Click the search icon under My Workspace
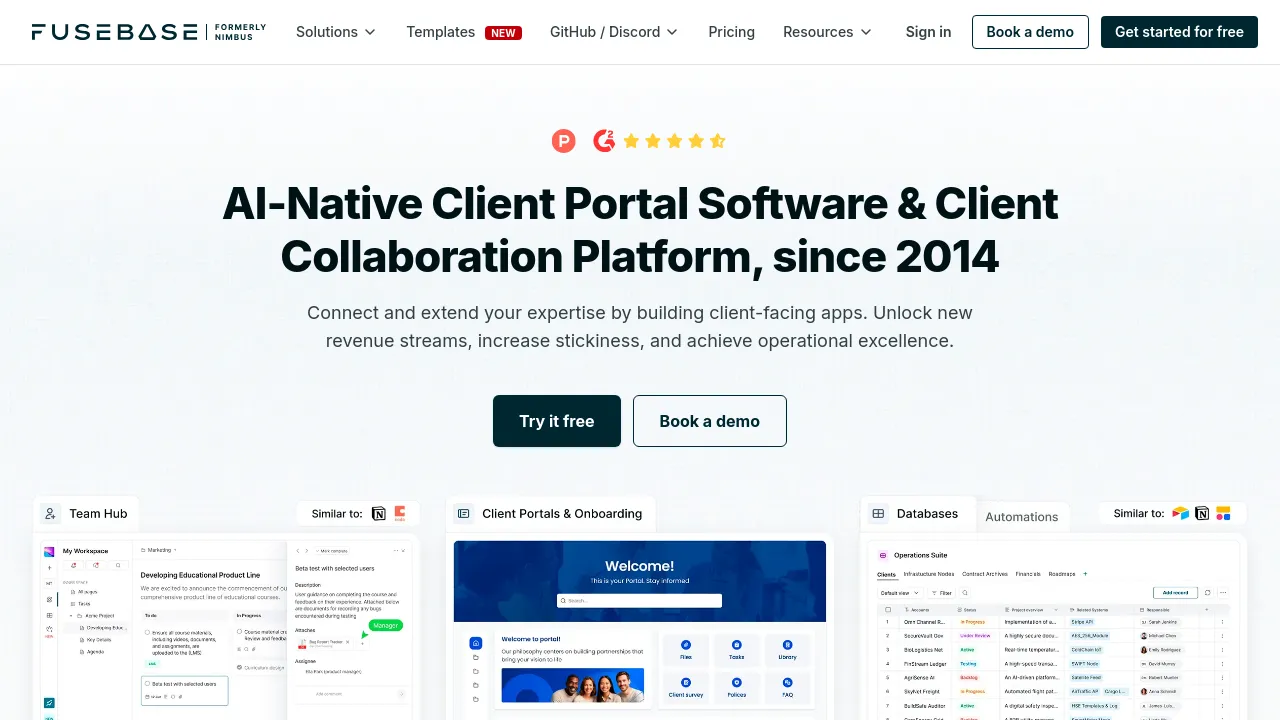1280x720 pixels. pyautogui.click(x=118, y=565)
